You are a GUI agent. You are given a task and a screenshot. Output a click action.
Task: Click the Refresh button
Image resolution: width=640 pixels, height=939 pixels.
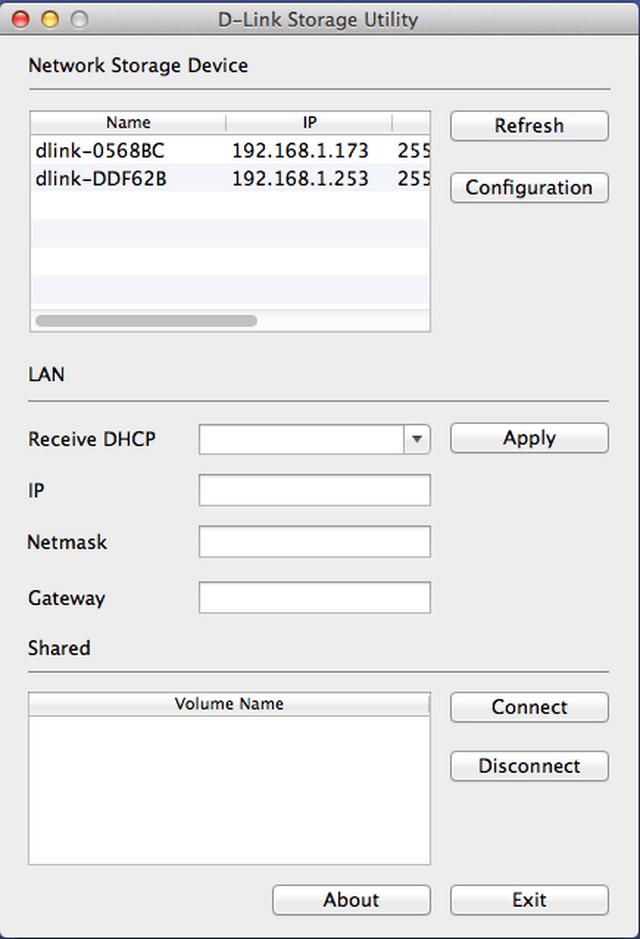click(x=529, y=126)
